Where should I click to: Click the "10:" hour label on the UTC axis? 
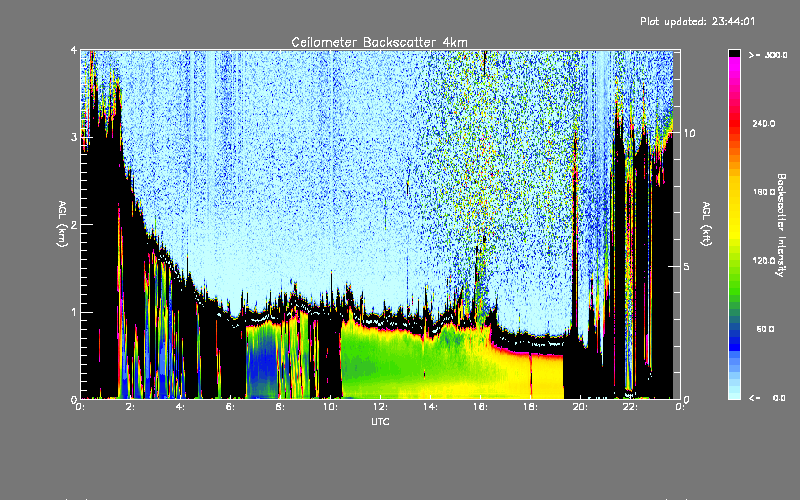(330, 407)
